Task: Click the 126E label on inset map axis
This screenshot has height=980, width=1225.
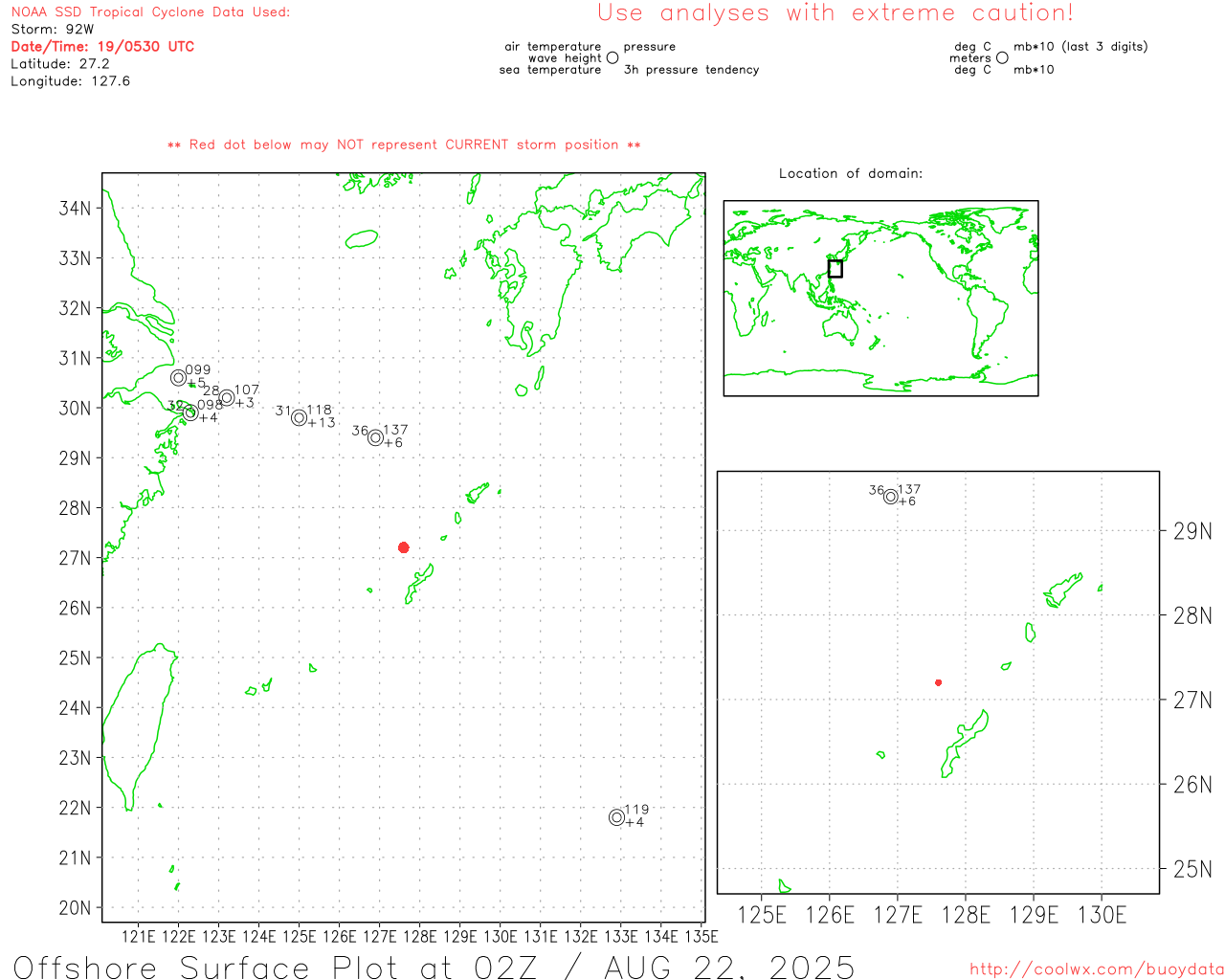Action: tap(830, 916)
